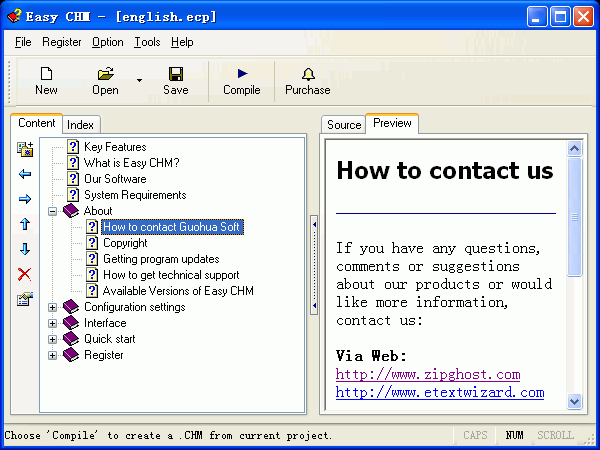Click the move left arrow icon

[x=25, y=174]
